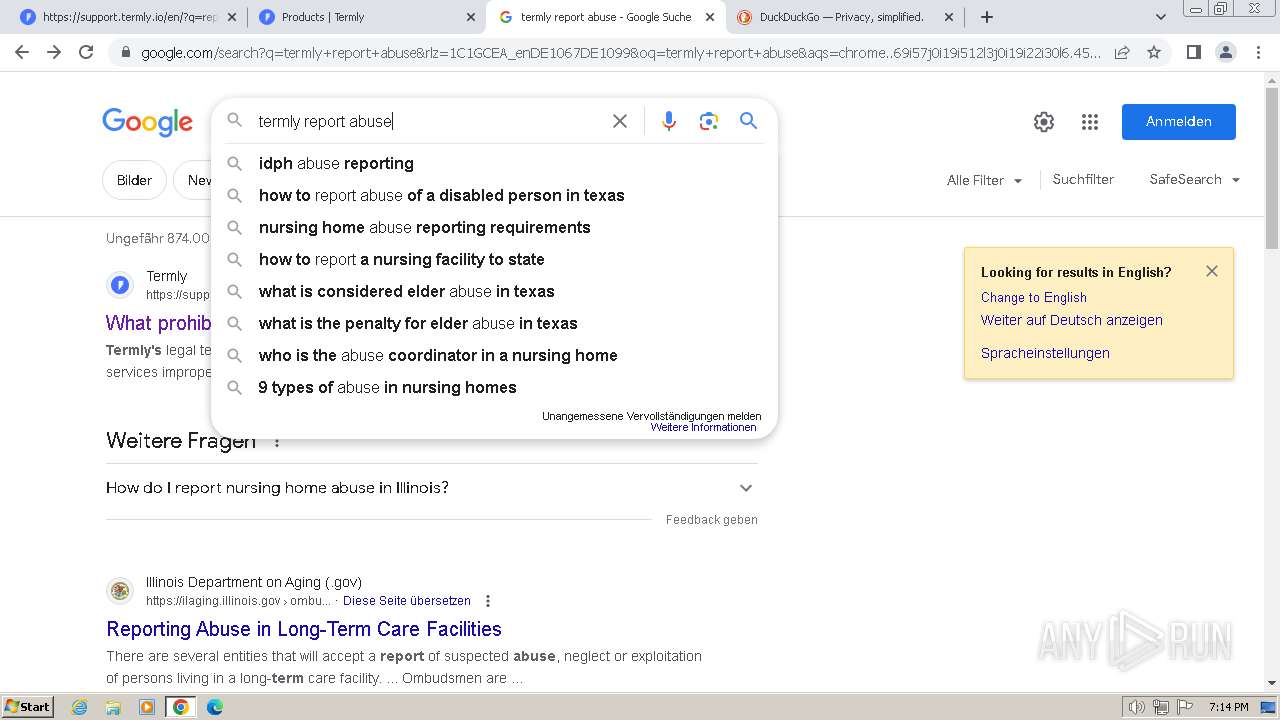Select suggestion about disabled person in texas
This screenshot has width=1280, height=720.
click(494, 195)
